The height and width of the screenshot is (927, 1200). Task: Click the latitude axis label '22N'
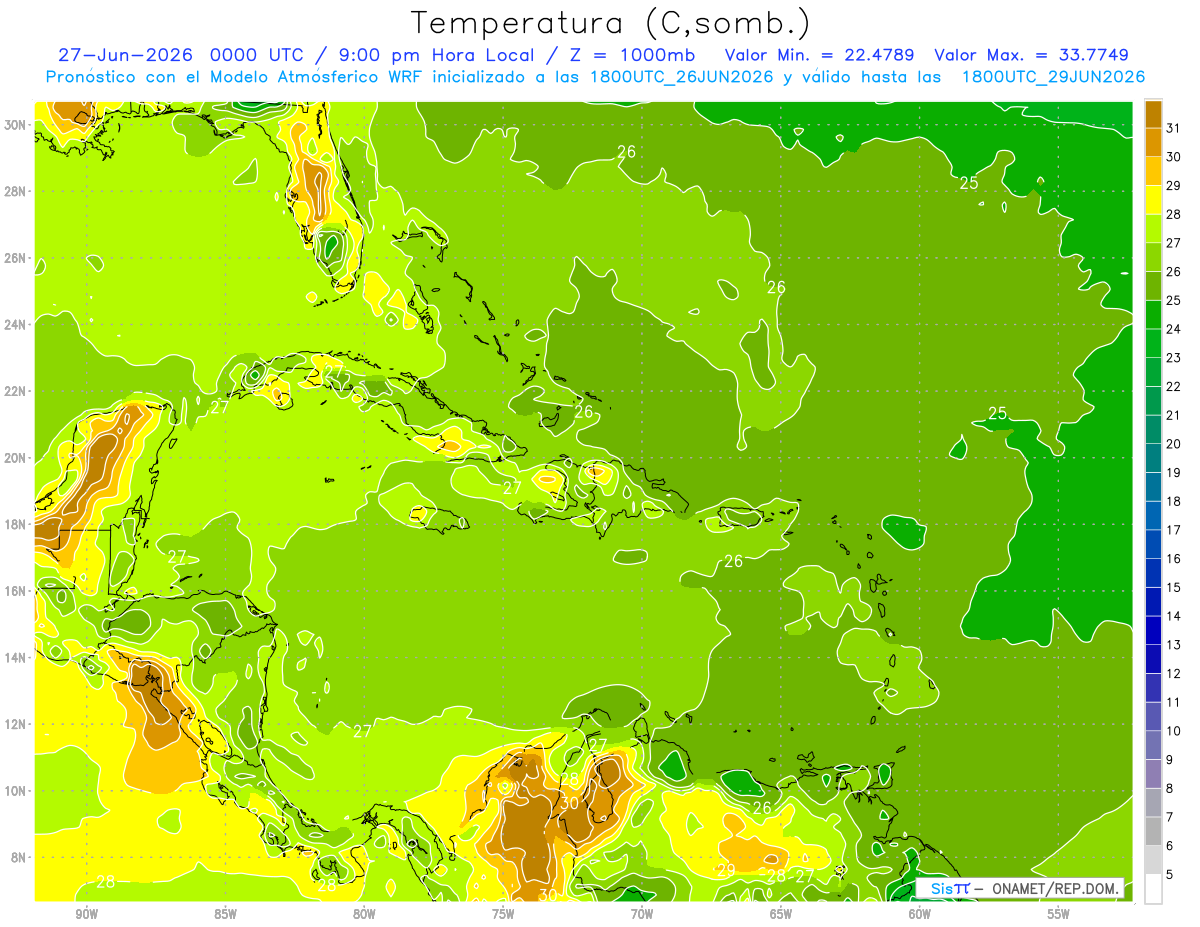(x=15, y=391)
